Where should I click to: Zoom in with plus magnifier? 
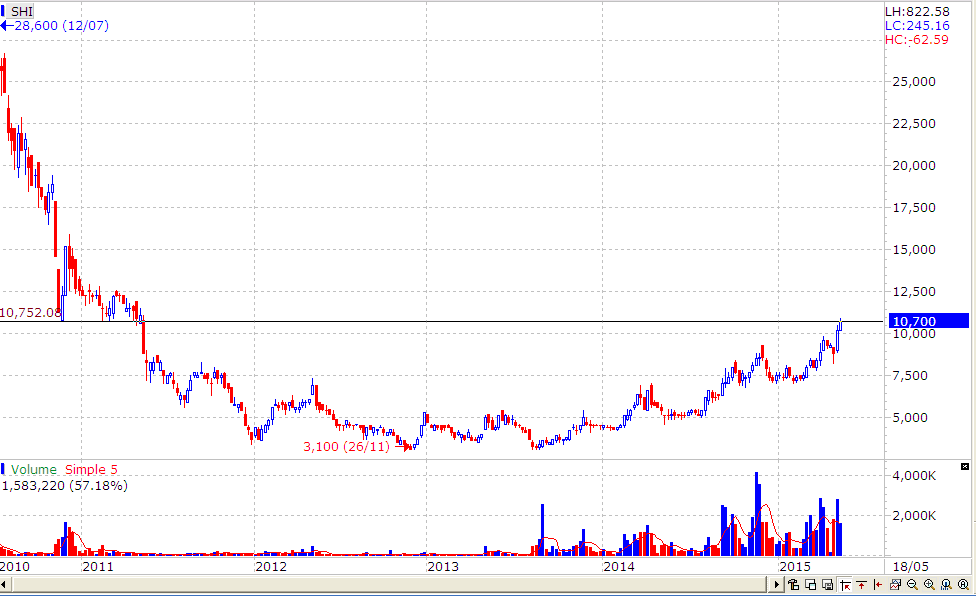click(x=929, y=584)
